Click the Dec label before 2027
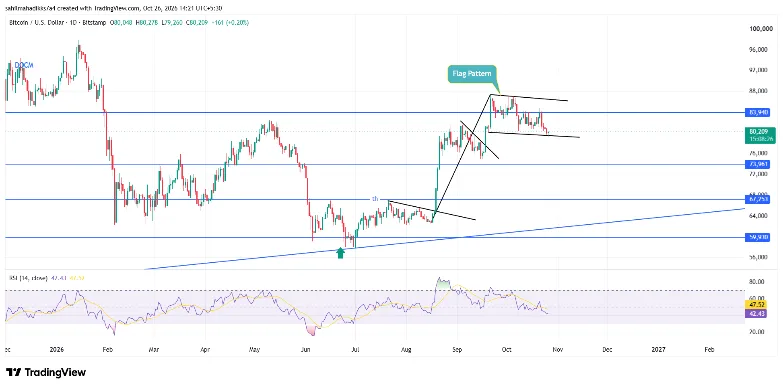 [607, 350]
